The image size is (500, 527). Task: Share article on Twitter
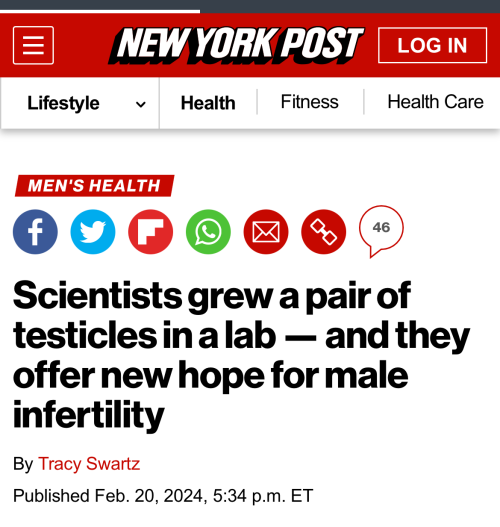(x=93, y=232)
